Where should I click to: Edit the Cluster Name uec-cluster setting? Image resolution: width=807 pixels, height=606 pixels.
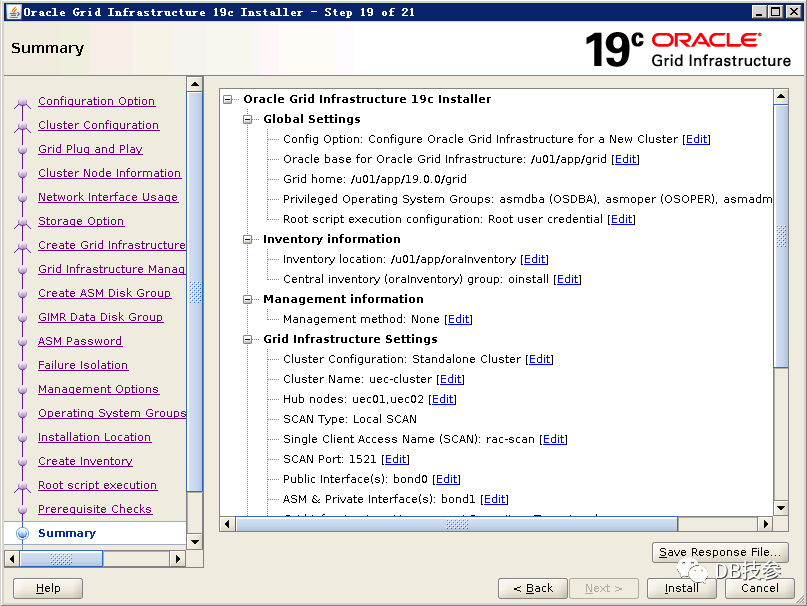450,379
